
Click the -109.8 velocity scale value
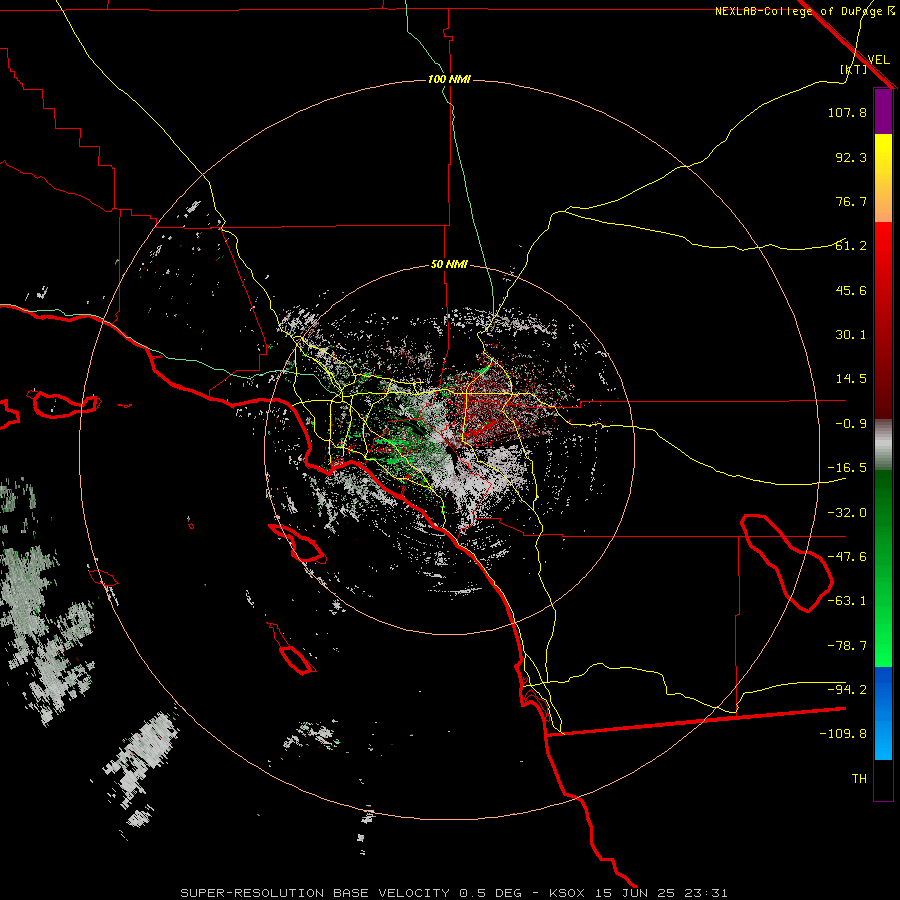click(843, 734)
